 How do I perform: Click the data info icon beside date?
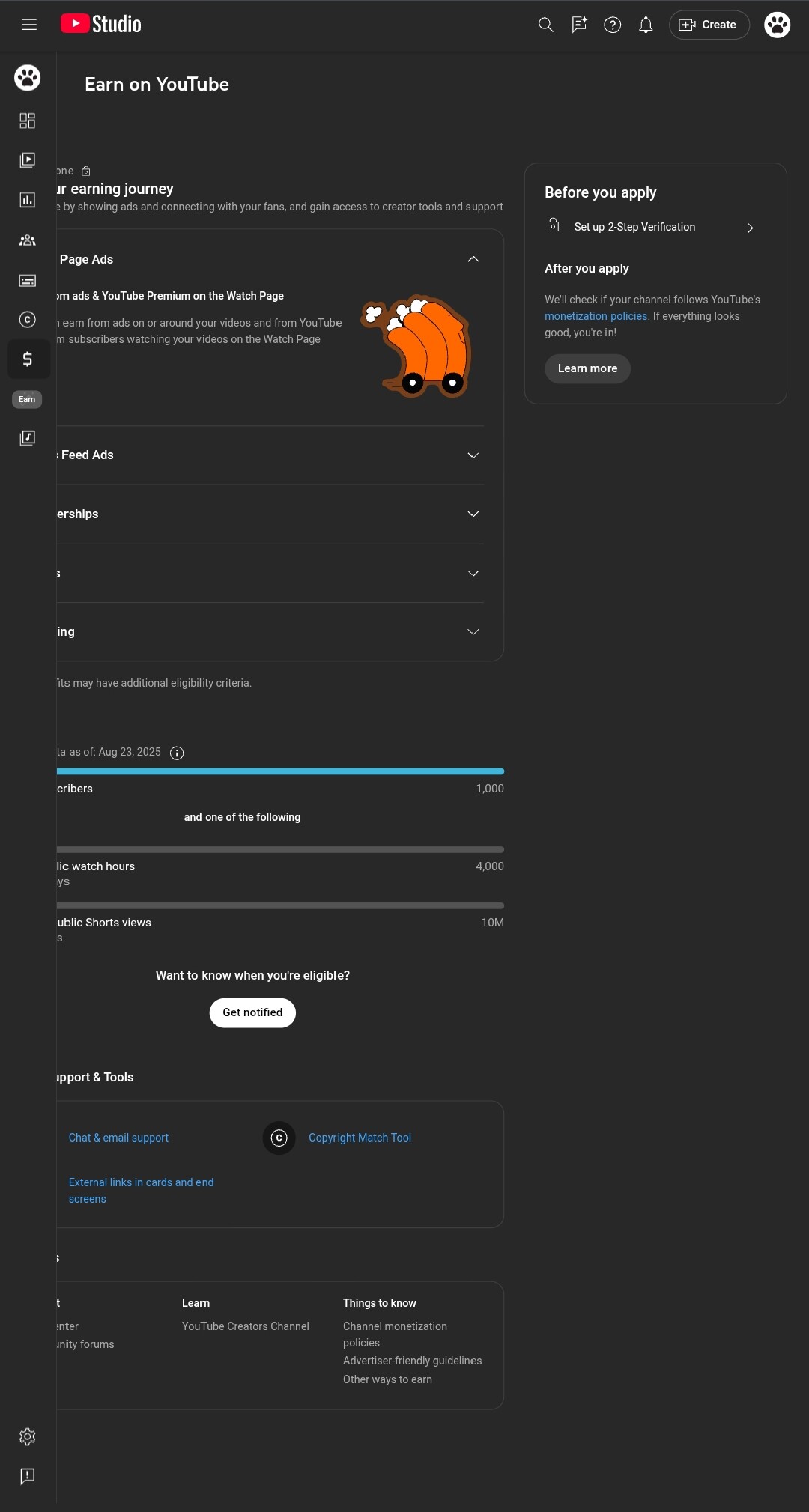pos(177,753)
